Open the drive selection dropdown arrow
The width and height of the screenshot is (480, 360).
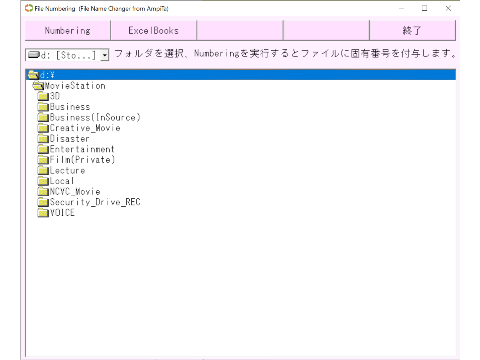pos(105,55)
